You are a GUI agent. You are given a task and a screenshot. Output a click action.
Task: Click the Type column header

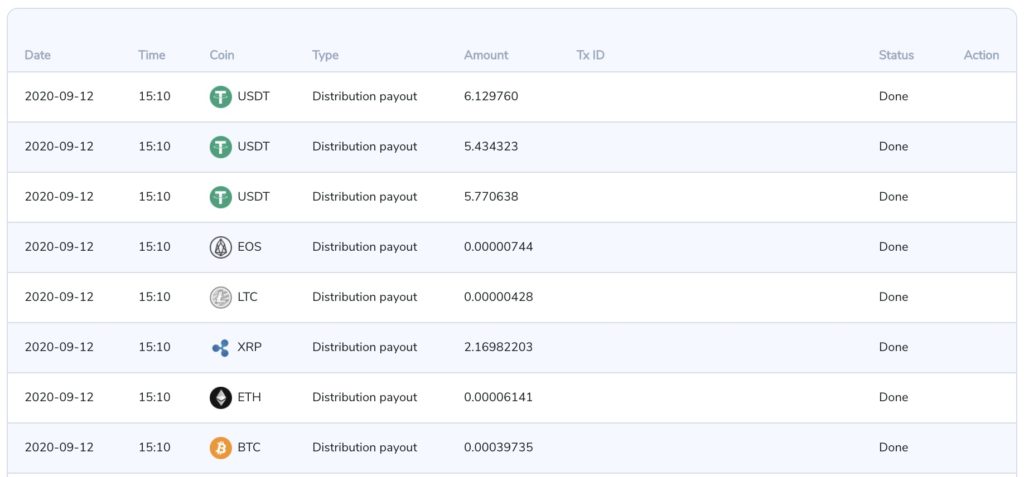click(325, 55)
